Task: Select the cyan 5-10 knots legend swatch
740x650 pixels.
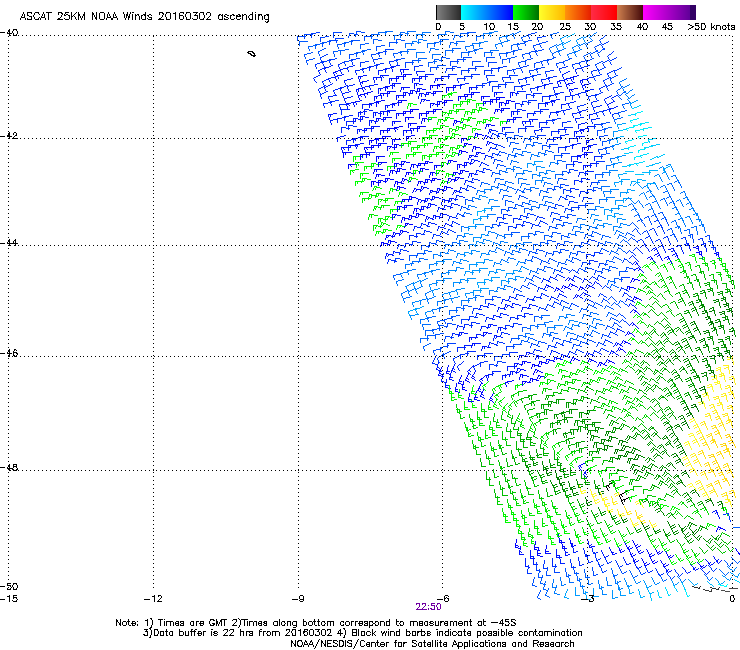Action: click(x=474, y=12)
